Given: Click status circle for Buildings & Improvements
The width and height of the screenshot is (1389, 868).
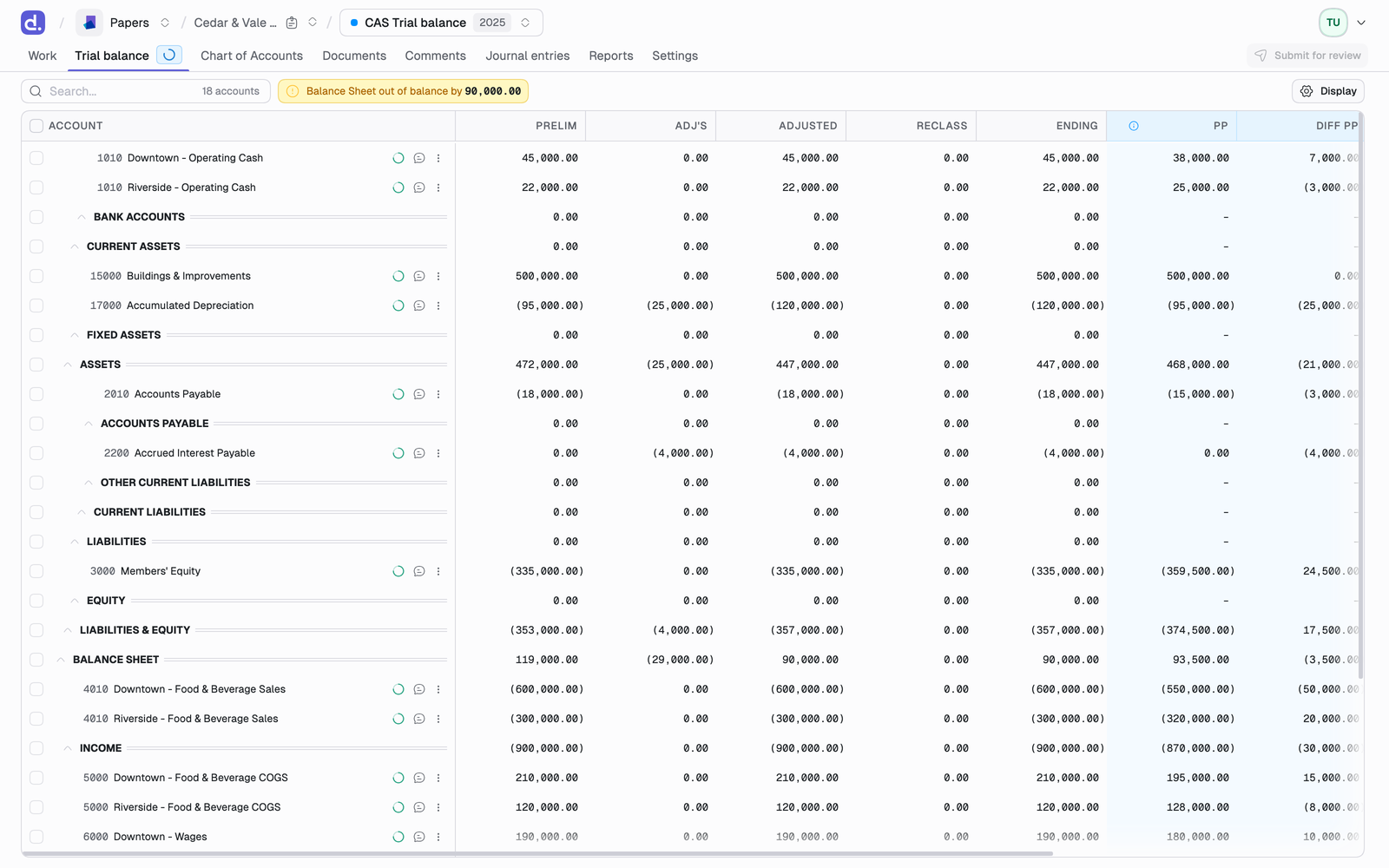Looking at the screenshot, I should (398, 276).
